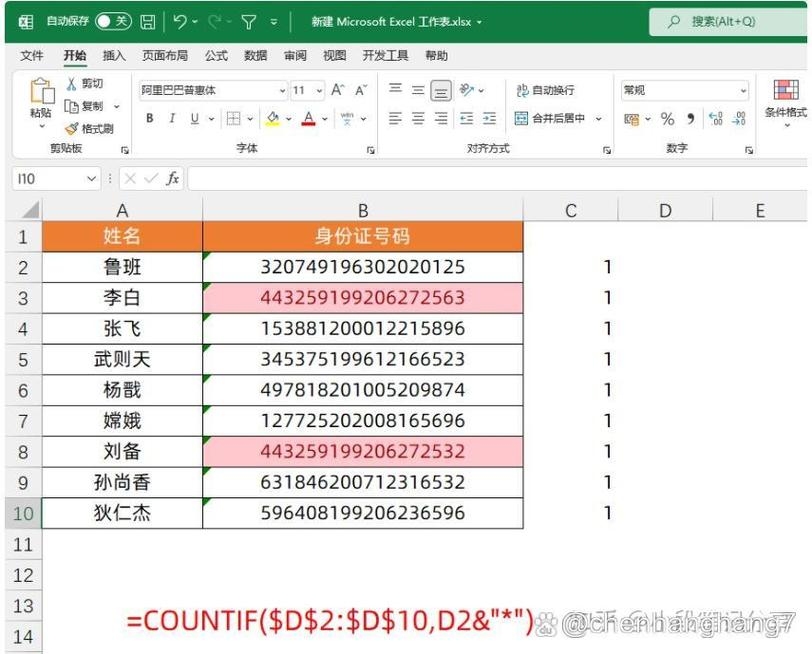
Task: Click the 剪切 (Cut) button
Action: click(x=88, y=84)
